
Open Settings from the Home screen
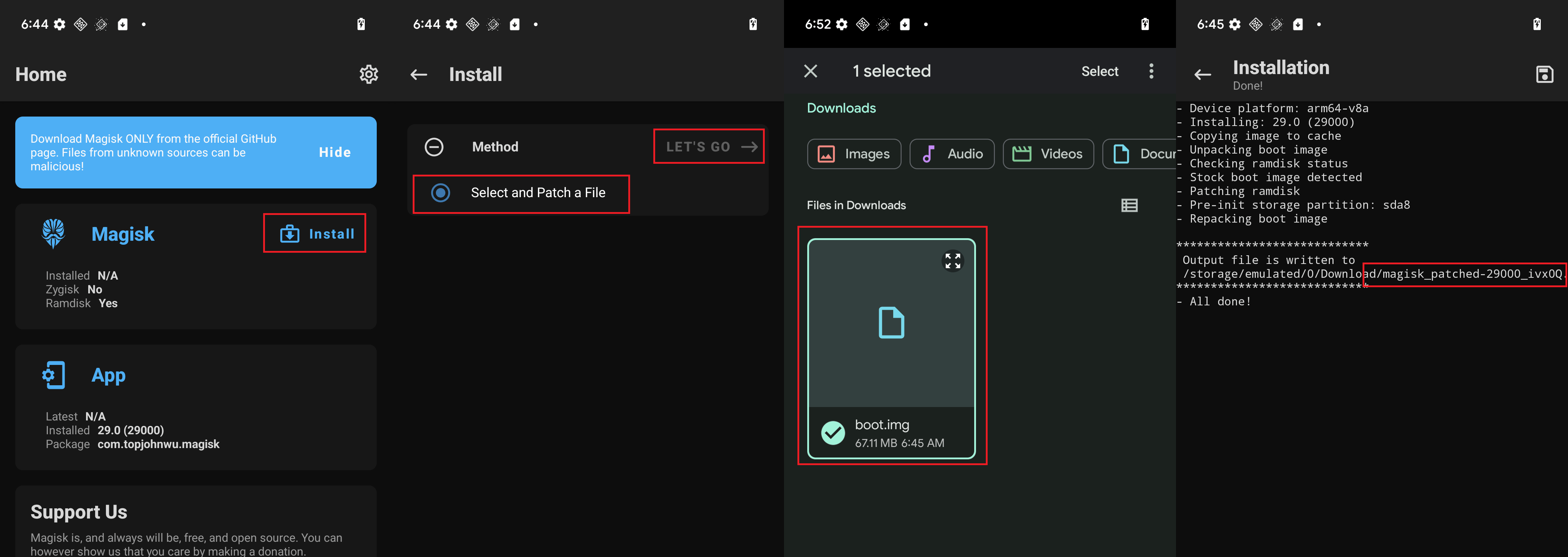point(369,74)
